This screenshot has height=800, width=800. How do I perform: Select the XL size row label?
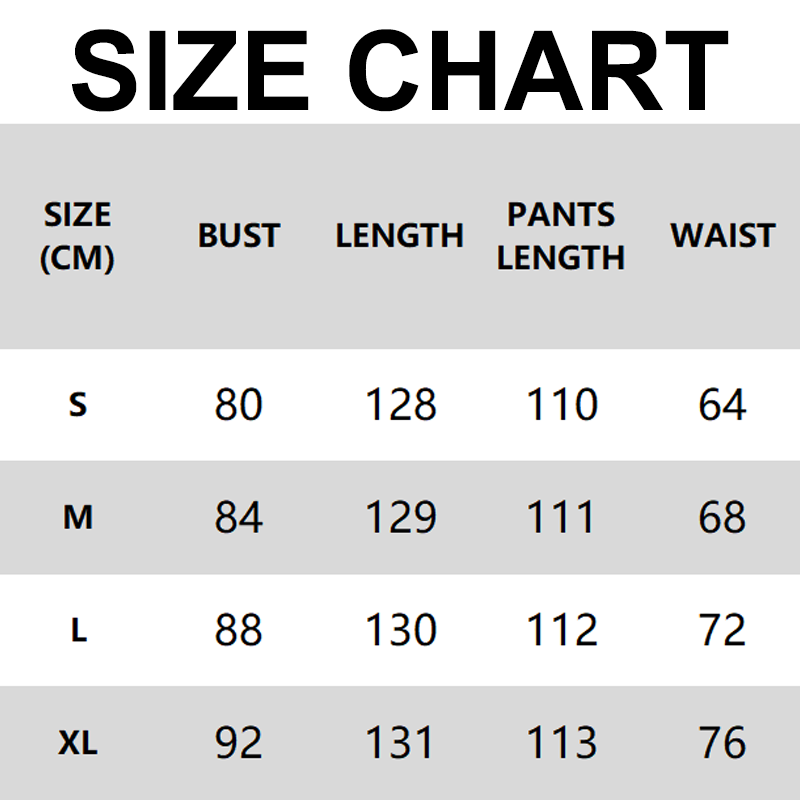tap(78, 743)
